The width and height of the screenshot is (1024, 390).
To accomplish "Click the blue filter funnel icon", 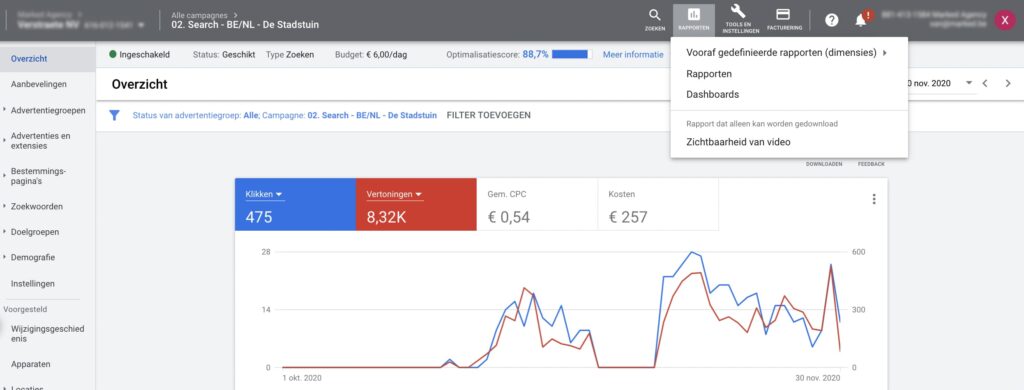I will pyautogui.click(x=114, y=115).
